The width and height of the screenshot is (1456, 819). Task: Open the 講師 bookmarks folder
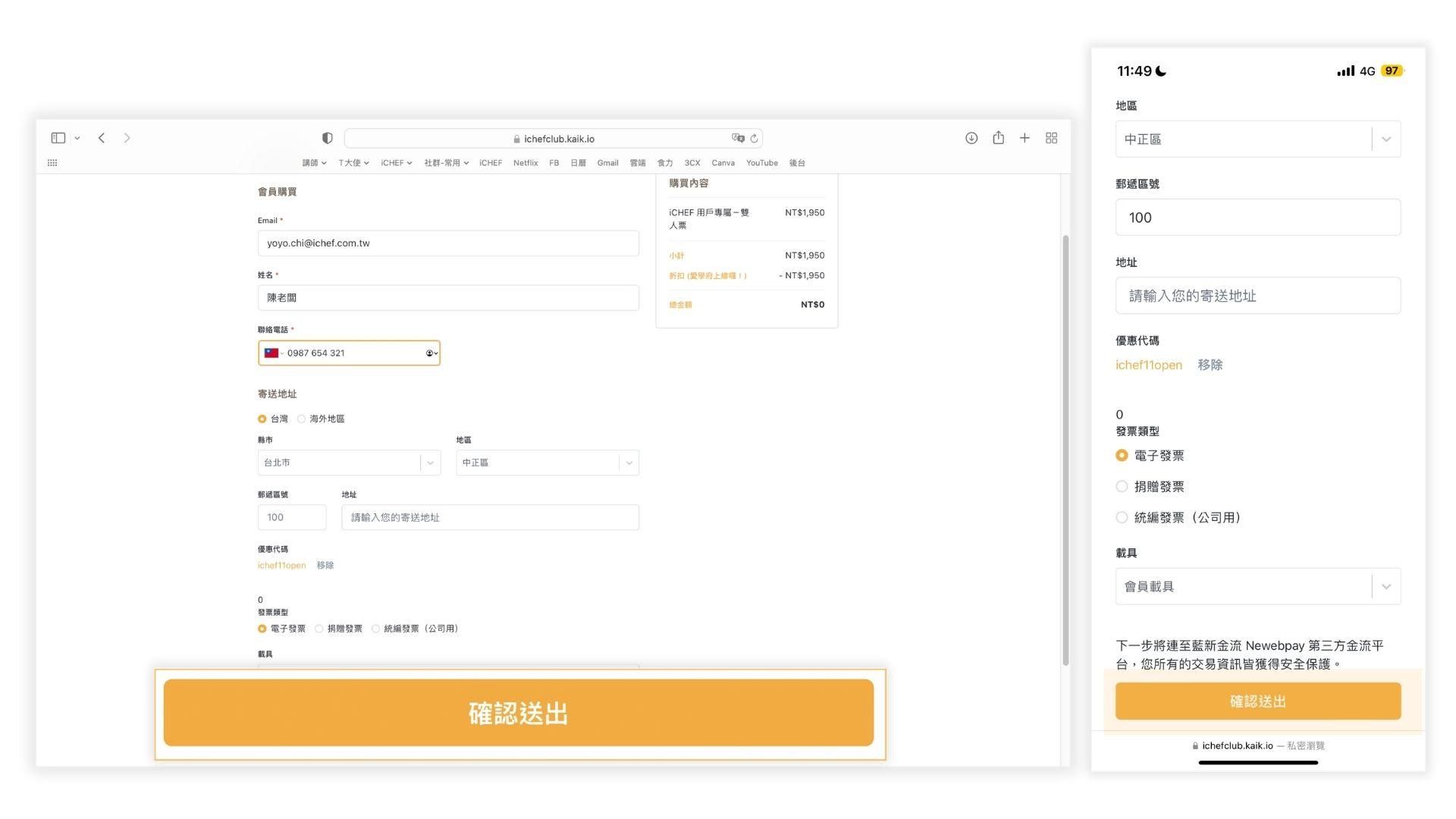314,163
